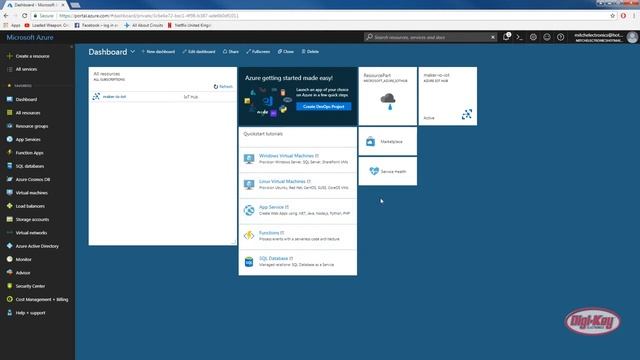This screenshot has height=360, width=640.
Task: Click the Search resources input field
Action: (431, 37)
